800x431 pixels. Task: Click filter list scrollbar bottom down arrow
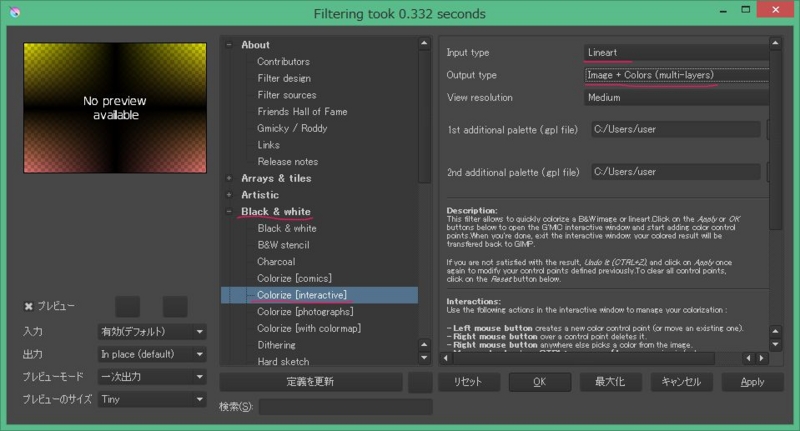[x=424, y=358]
